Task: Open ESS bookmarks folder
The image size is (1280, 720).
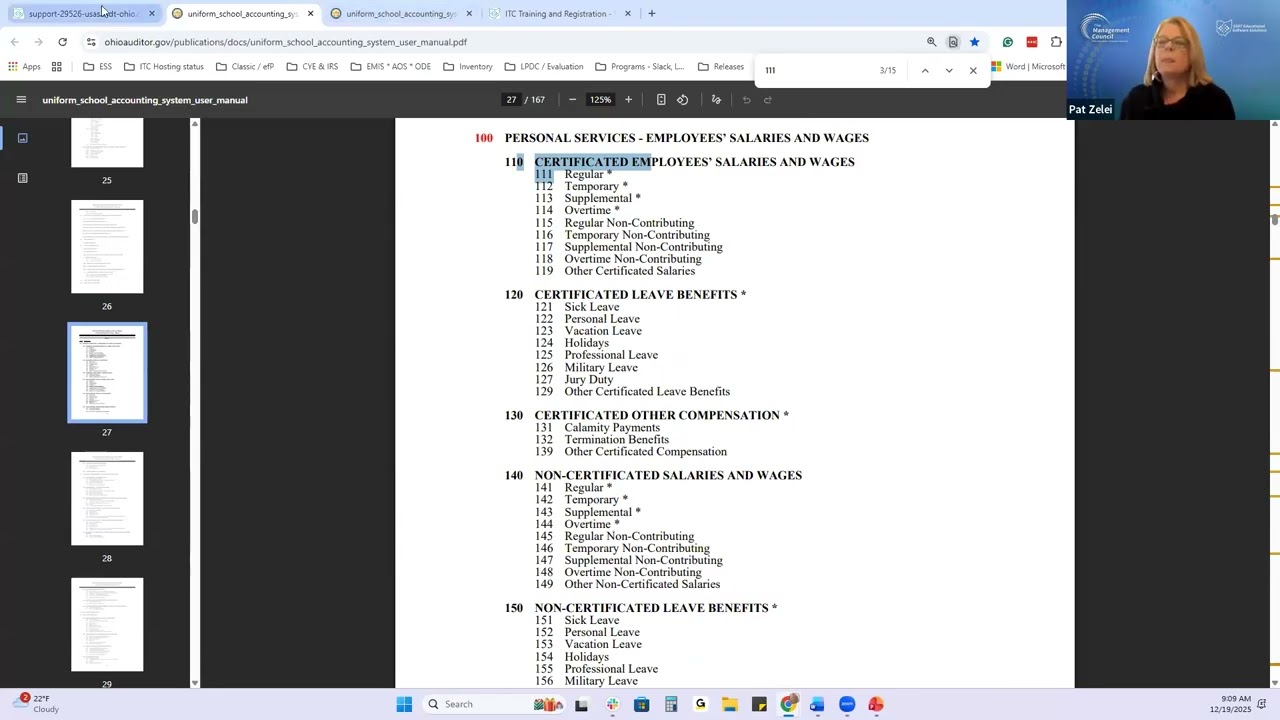Action: [x=98, y=67]
